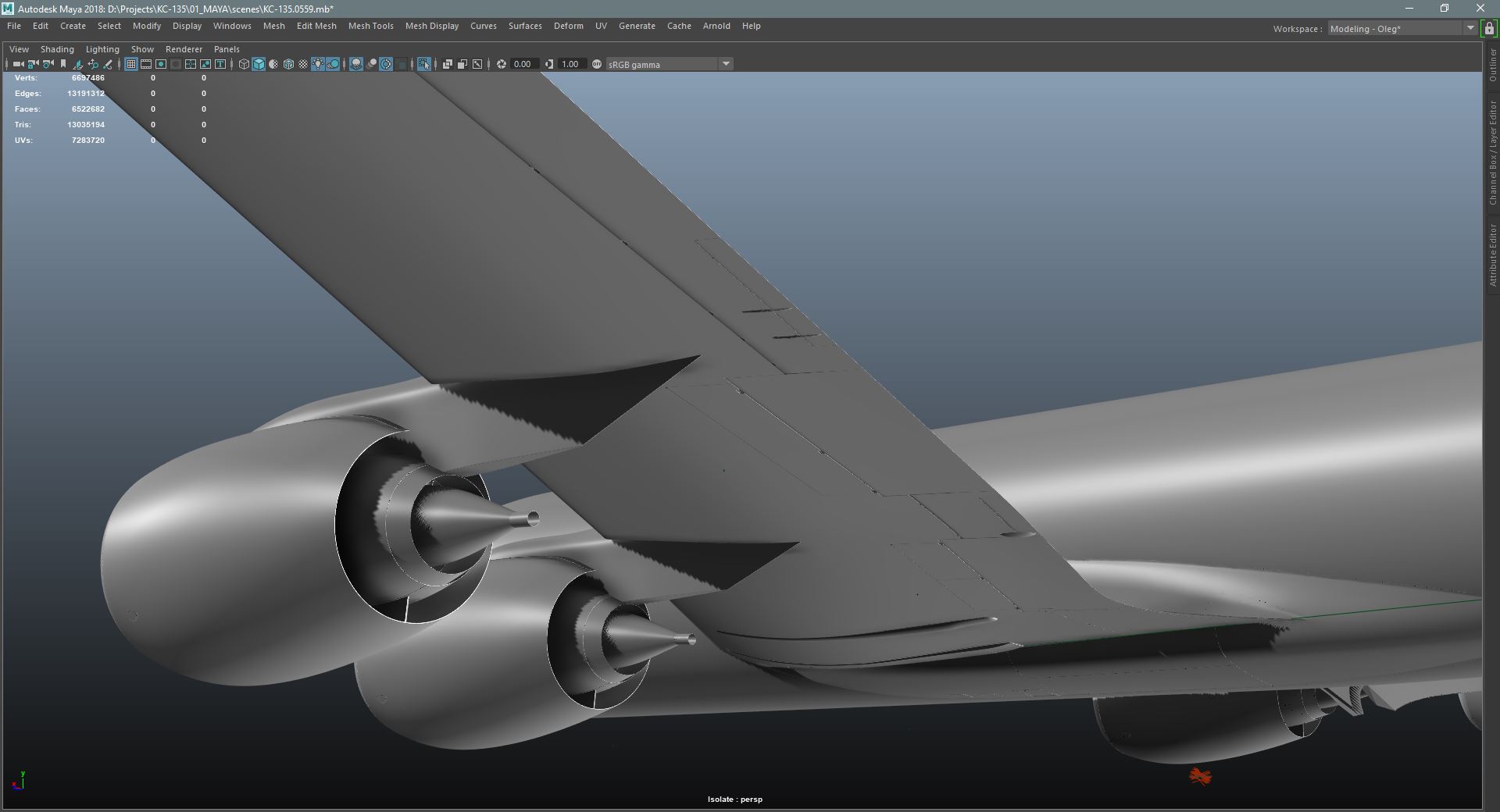Open the sRGB gamma color space dropdown
The image size is (1500, 812).
pos(670,64)
